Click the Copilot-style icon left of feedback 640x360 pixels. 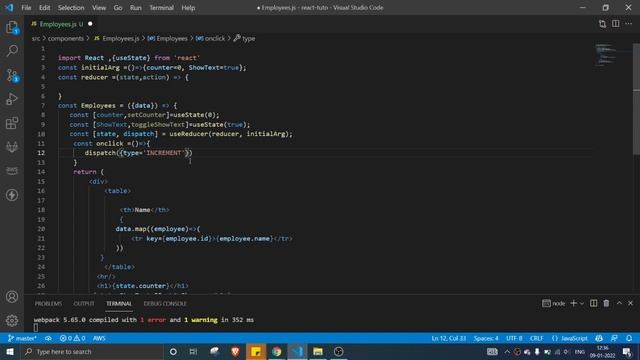[x=599, y=338]
